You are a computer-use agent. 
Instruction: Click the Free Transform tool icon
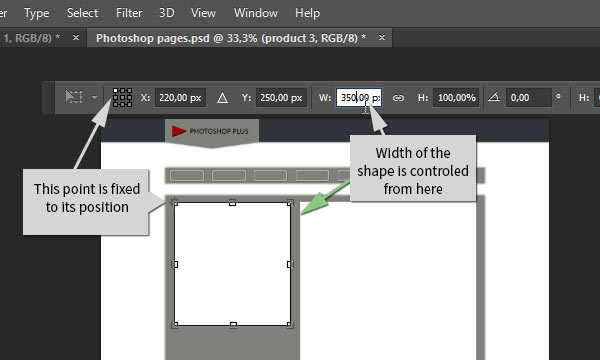pos(74,97)
